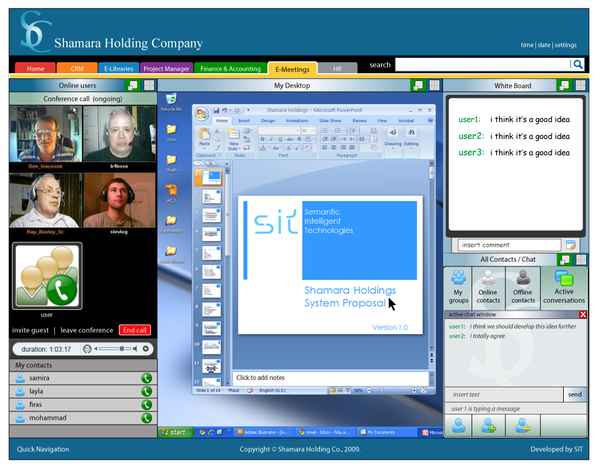
Task: Open the PowerPoint Slide Show tab
Action: click(330, 121)
